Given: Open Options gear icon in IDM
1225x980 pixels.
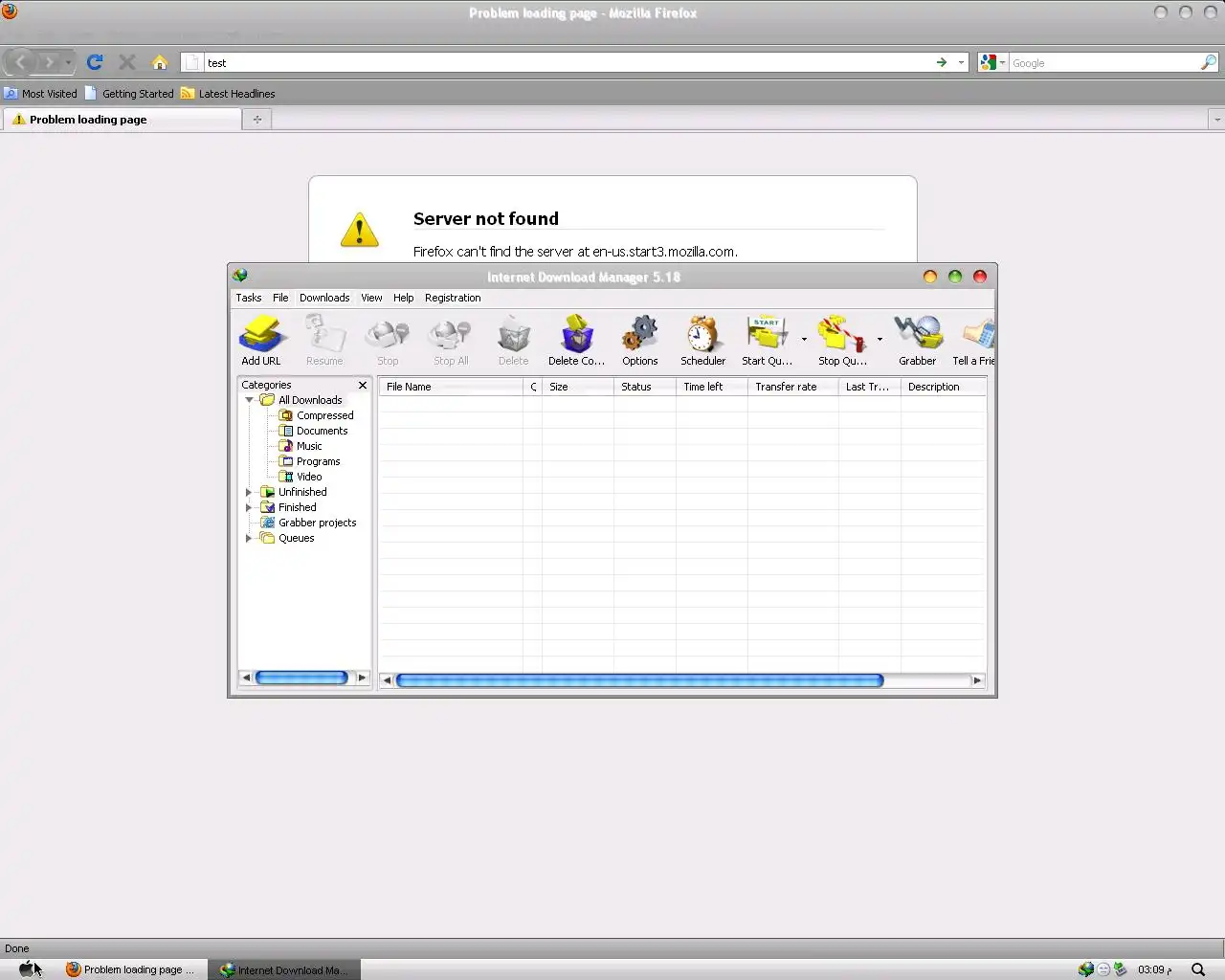Looking at the screenshot, I should click(x=640, y=340).
